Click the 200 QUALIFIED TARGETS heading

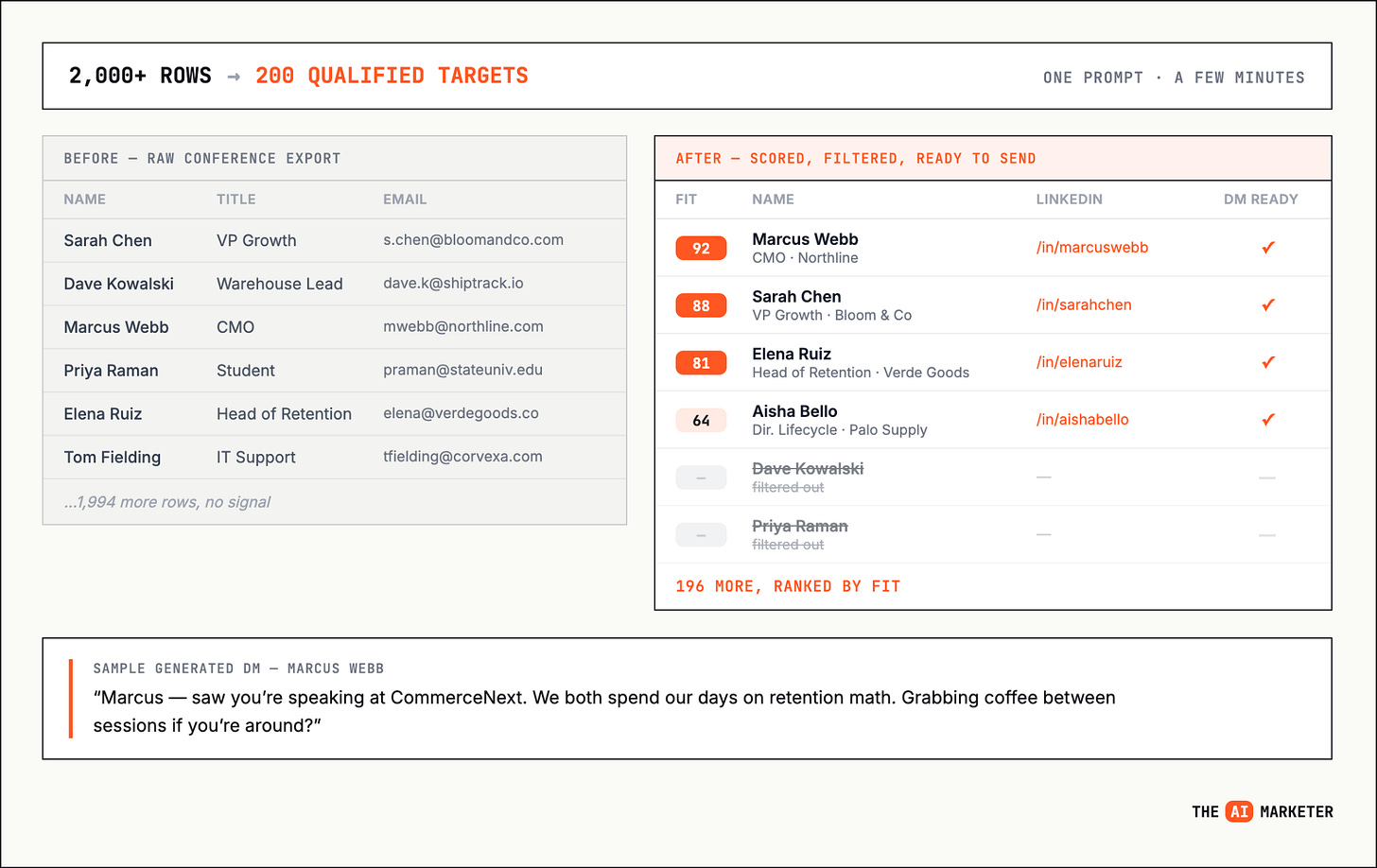[x=392, y=76]
